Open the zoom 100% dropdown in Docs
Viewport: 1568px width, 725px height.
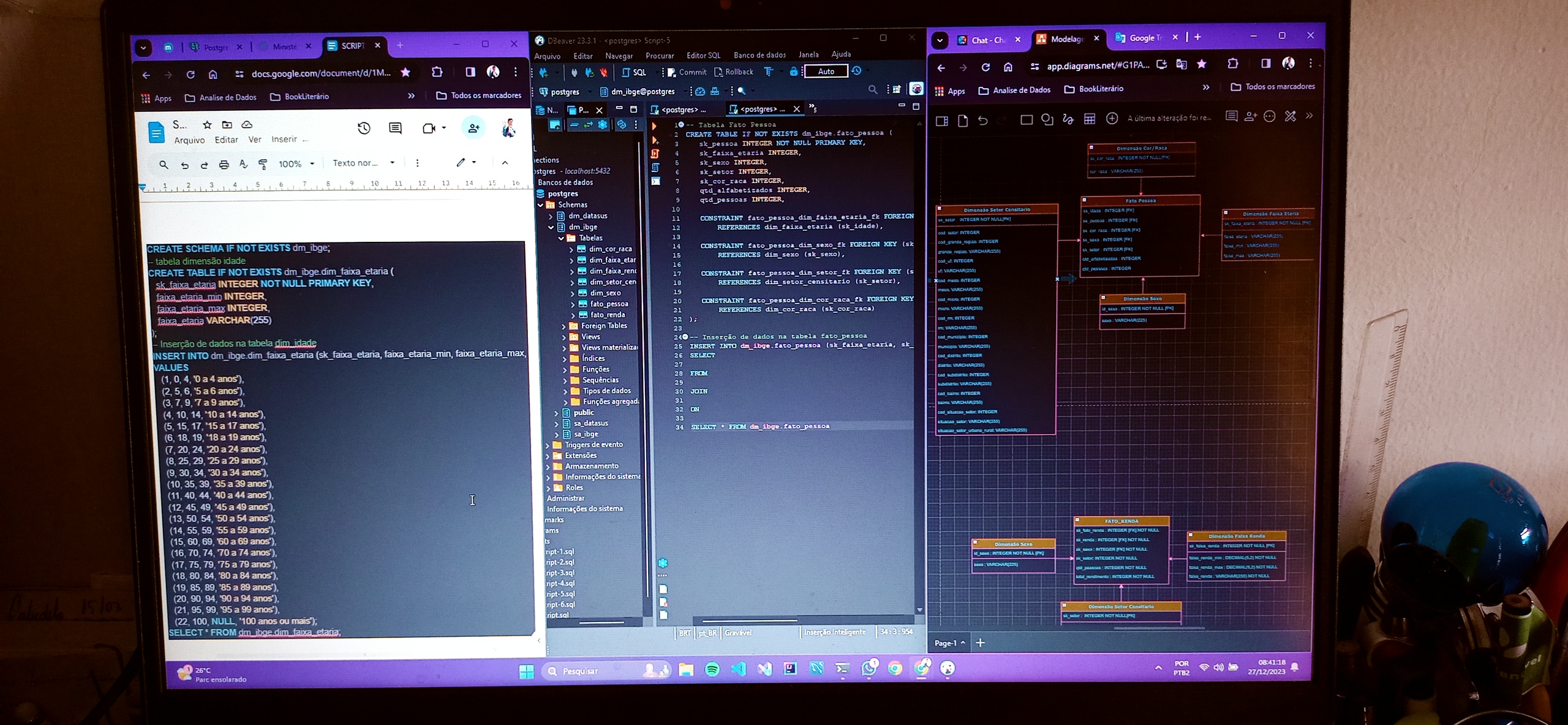point(296,164)
